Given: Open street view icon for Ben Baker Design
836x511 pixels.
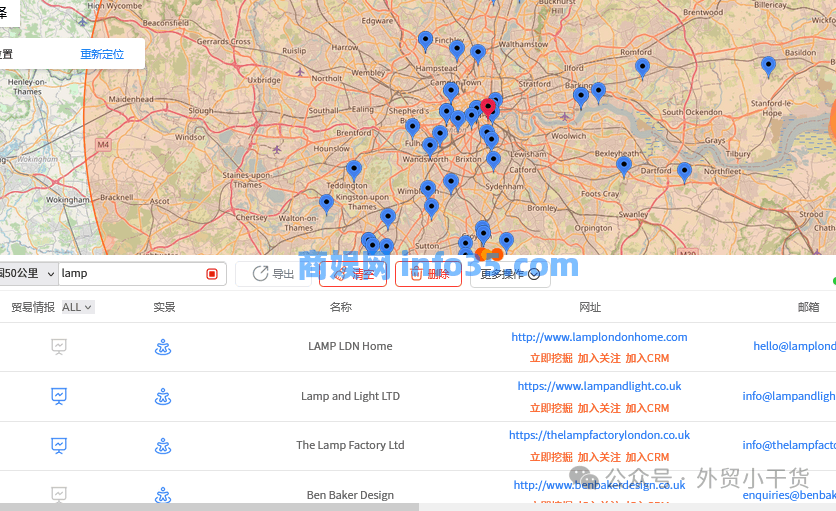Looking at the screenshot, I should [x=163, y=495].
